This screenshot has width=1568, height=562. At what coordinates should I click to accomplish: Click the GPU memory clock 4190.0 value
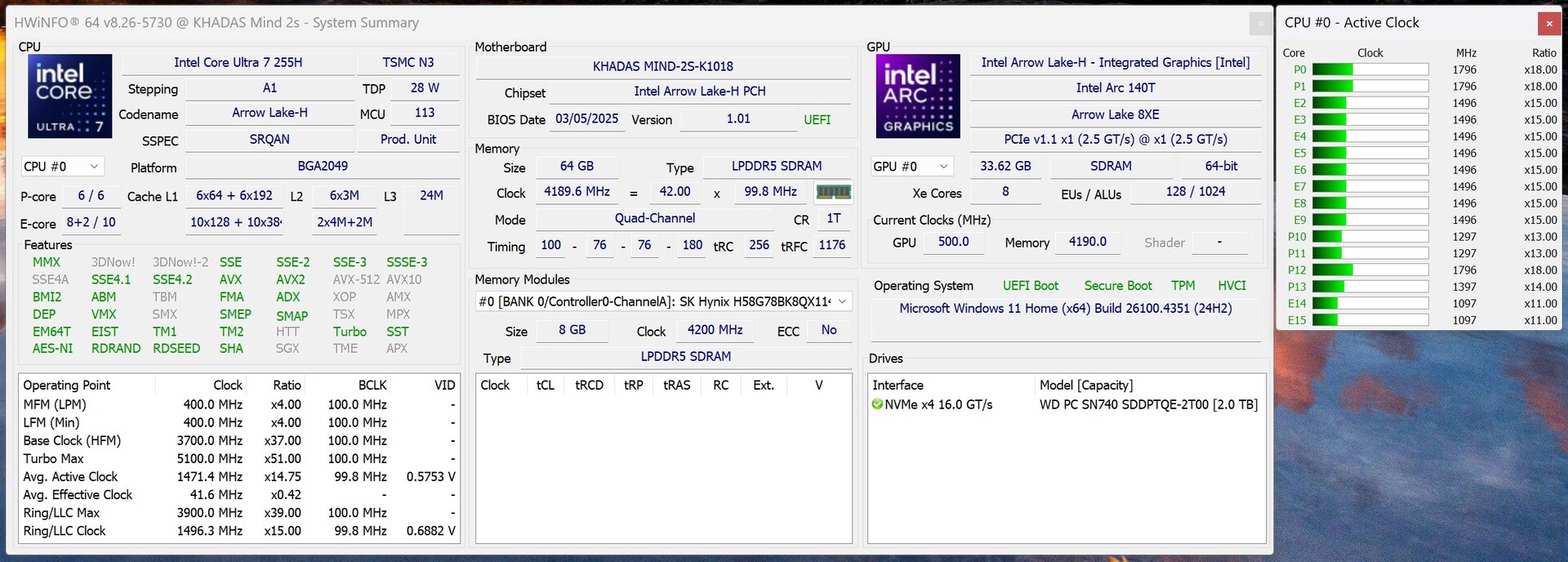tap(1088, 242)
